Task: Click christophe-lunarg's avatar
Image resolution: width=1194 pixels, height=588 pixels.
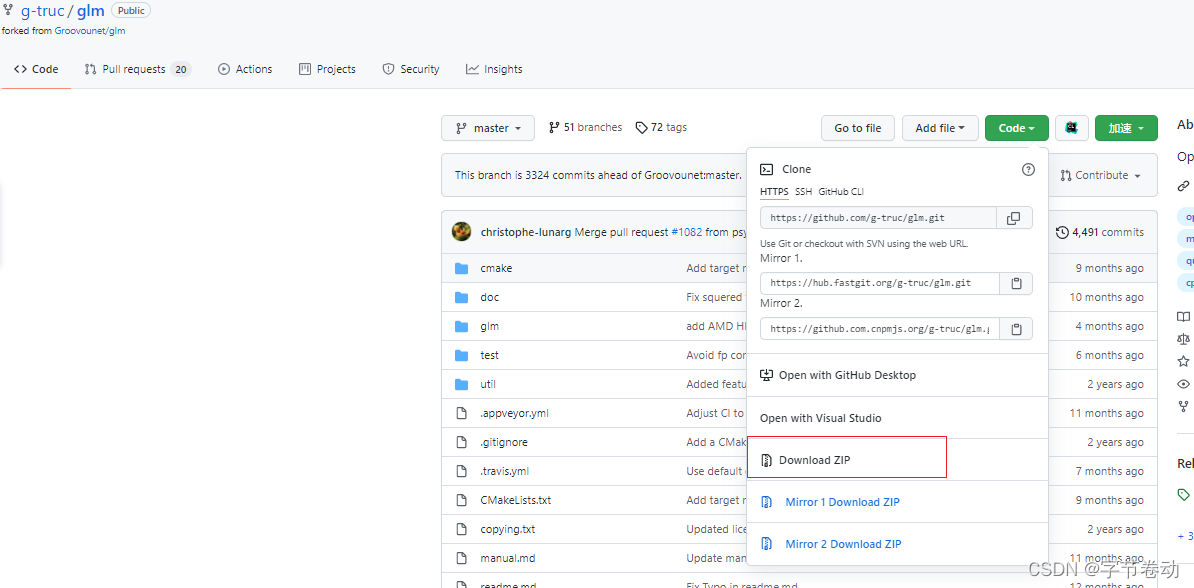Action: [461, 232]
